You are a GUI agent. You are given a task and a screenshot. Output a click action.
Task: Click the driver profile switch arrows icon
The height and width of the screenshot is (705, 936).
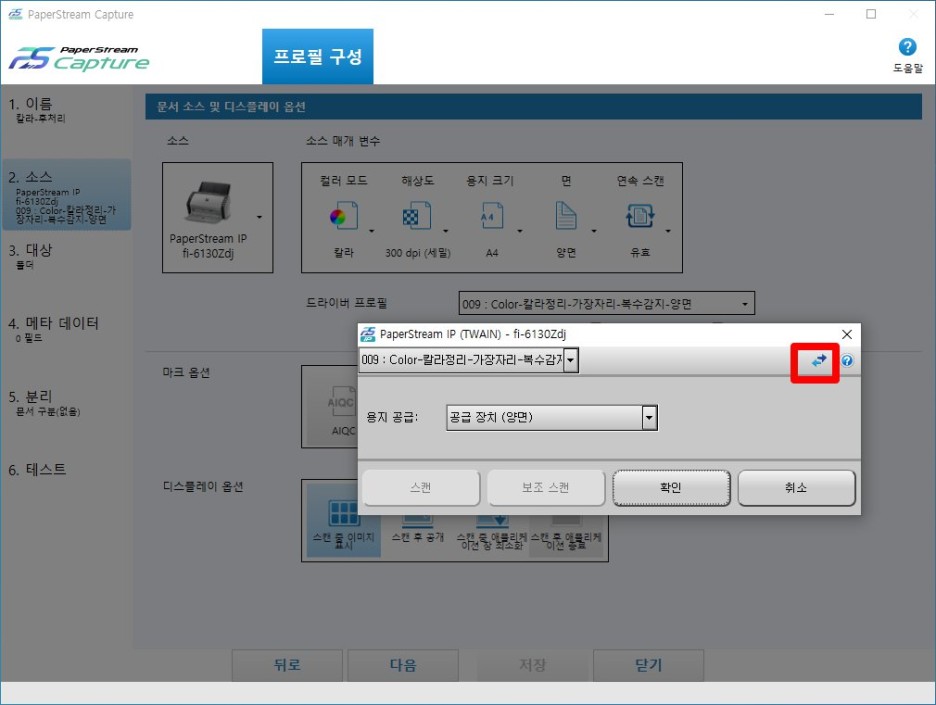click(x=819, y=360)
